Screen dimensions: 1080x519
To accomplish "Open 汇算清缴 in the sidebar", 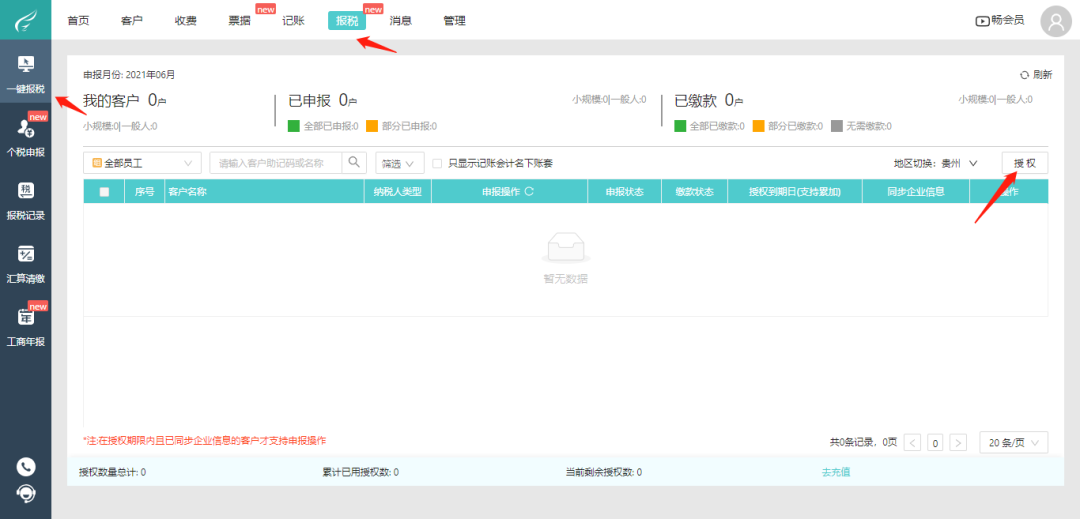I will pos(25,263).
